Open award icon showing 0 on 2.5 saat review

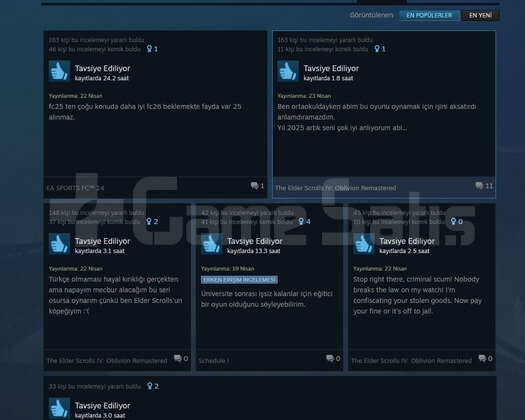pos(453,222)
